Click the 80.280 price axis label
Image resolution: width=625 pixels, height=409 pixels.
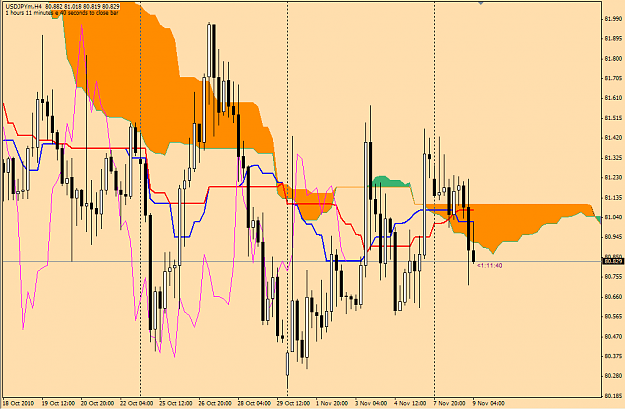(x=613, y=376)
